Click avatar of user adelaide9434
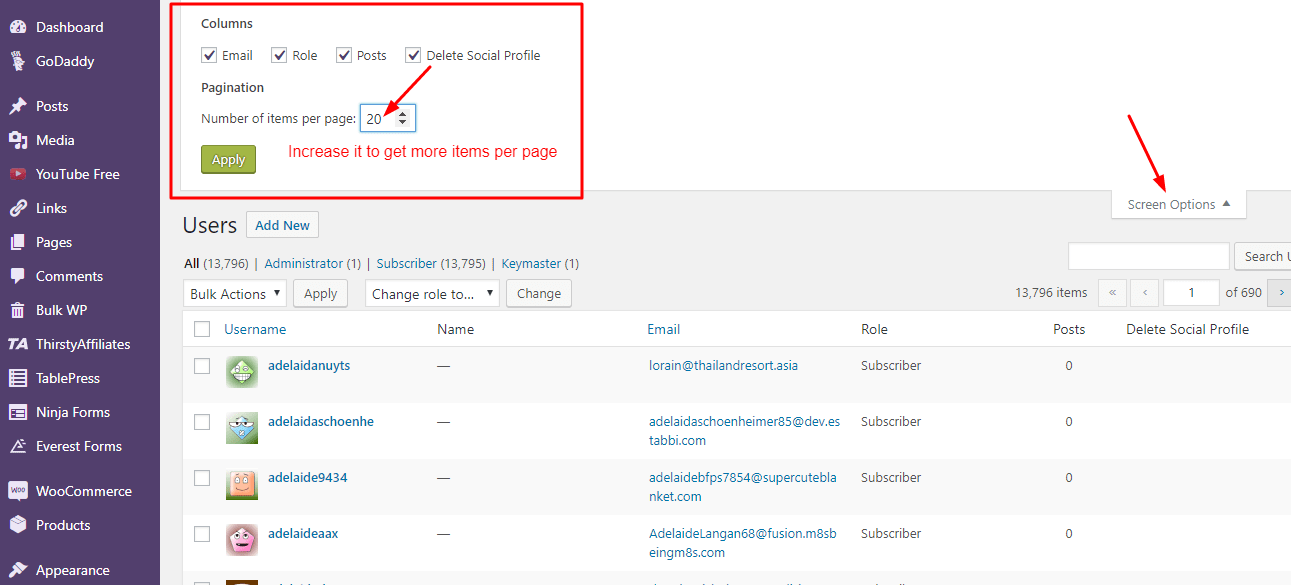Viewport: 1291px width, 585px height. 242,484
